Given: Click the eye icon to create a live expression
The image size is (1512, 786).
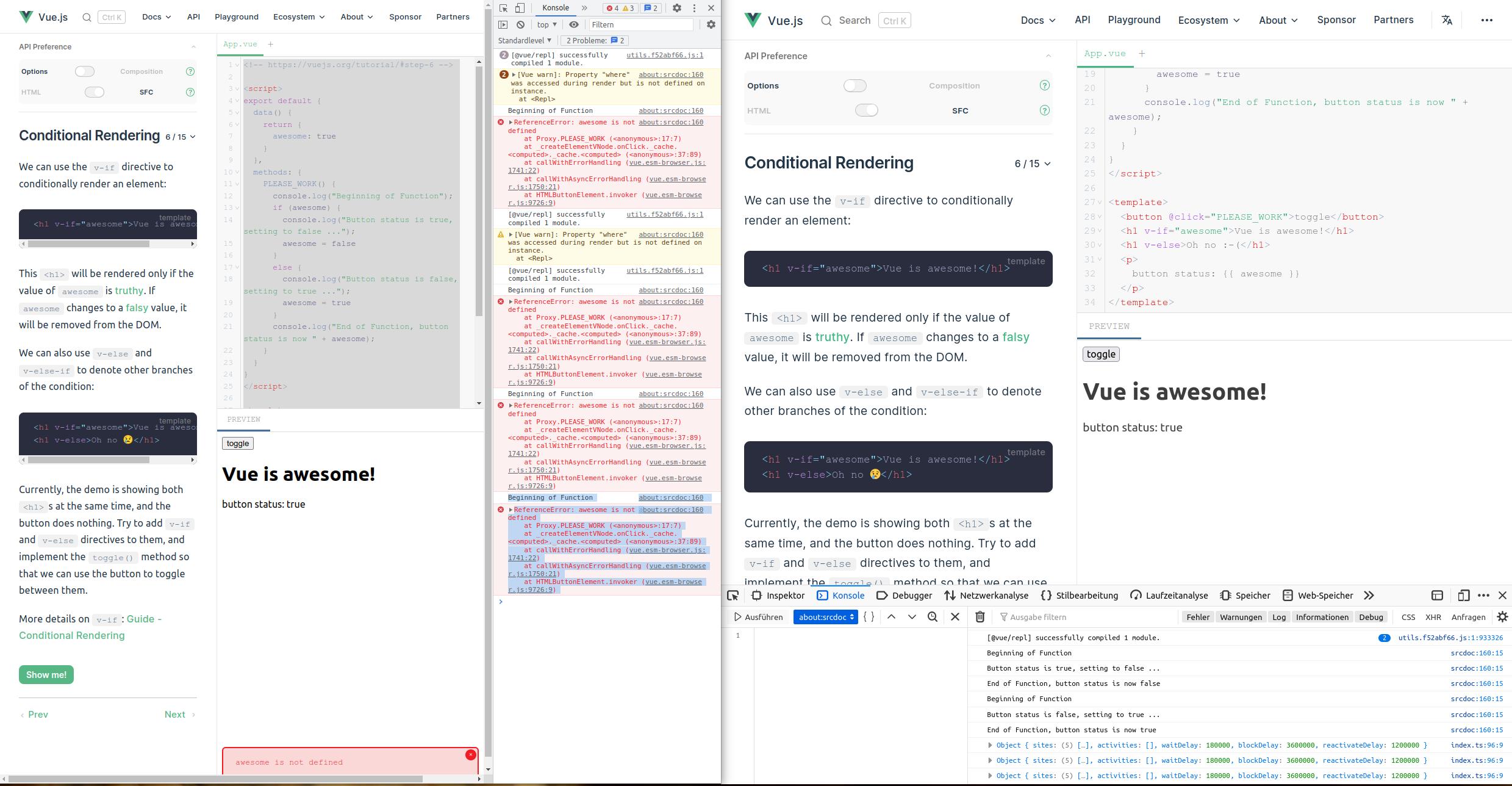Looking at the screenshot, I should [x=573, y=24].
